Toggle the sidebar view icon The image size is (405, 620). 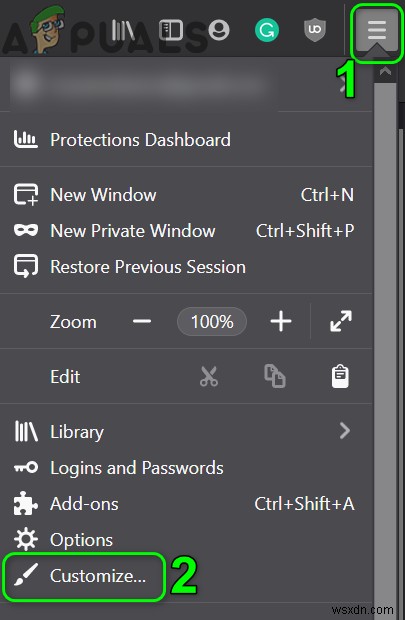coord(171,30)
